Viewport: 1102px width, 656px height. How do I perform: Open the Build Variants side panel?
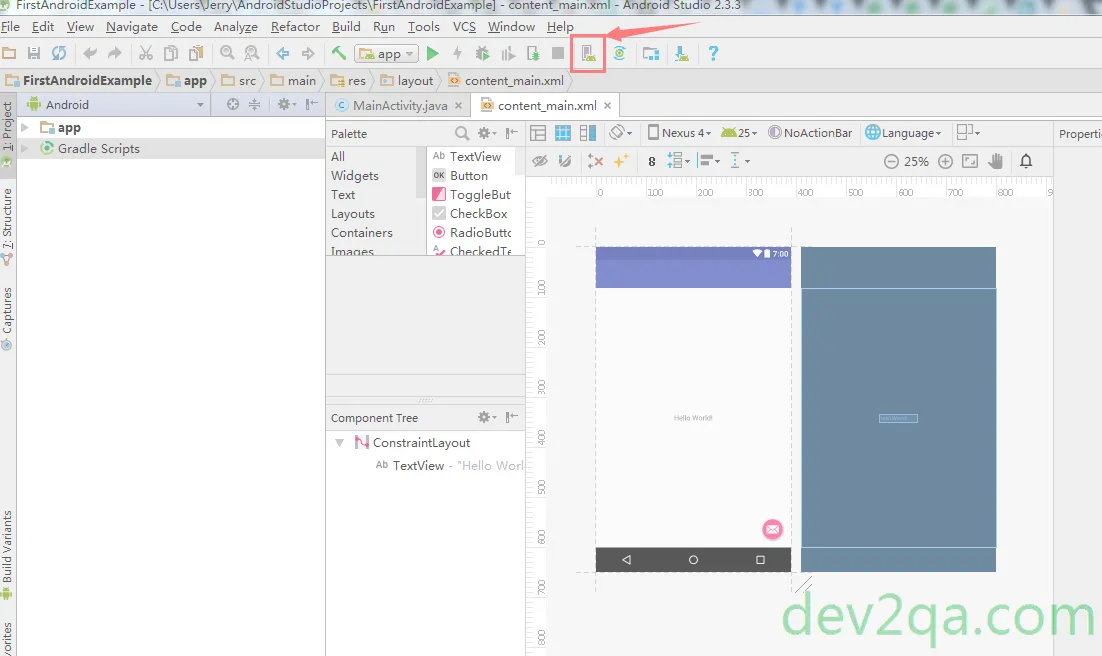[x=7, y=555]
